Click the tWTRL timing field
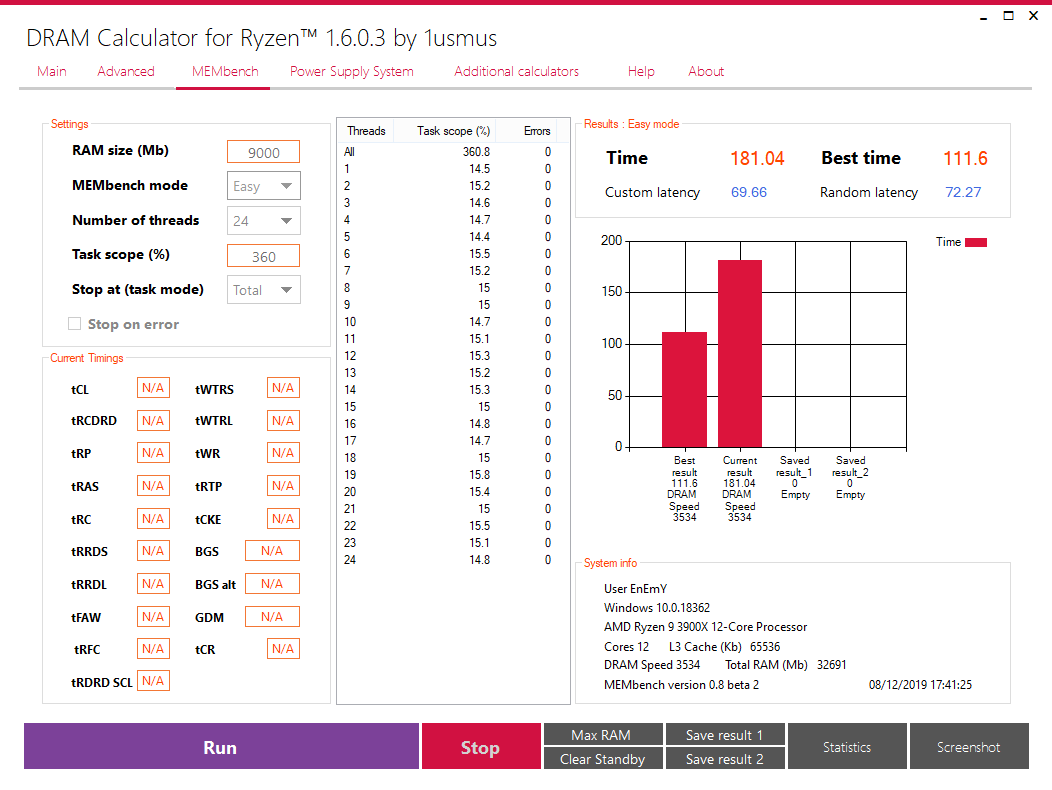 coord(283,420)
